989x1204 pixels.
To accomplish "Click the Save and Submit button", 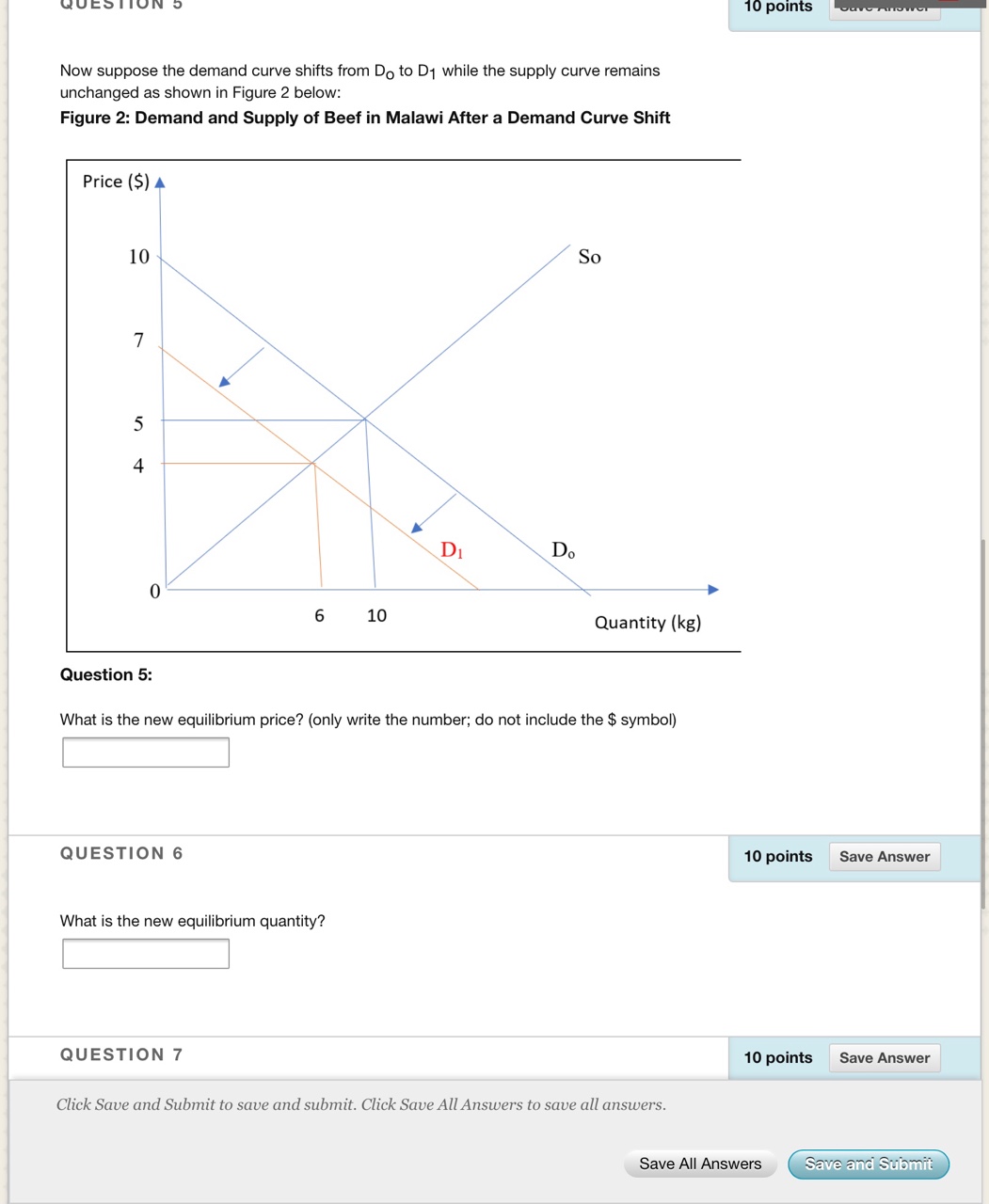I will coord(868,1164).
